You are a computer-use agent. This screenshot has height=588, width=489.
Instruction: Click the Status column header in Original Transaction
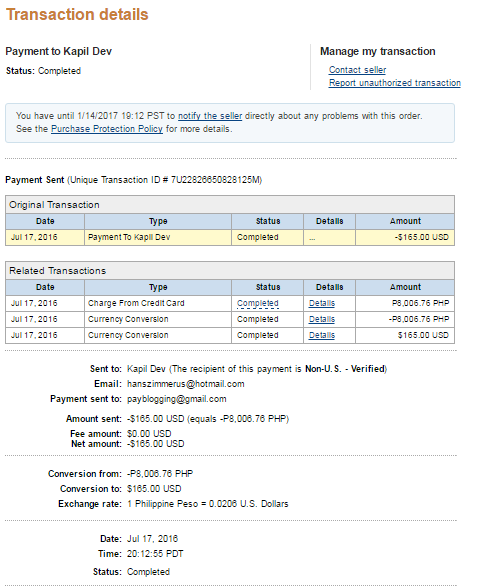click(268, 221)
